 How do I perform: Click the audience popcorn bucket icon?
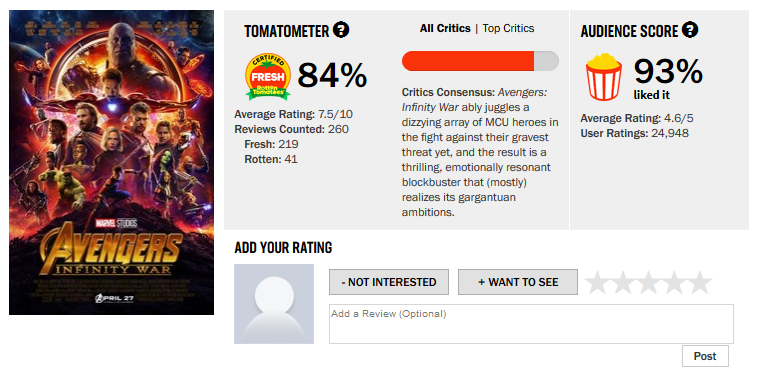(603, 77)
